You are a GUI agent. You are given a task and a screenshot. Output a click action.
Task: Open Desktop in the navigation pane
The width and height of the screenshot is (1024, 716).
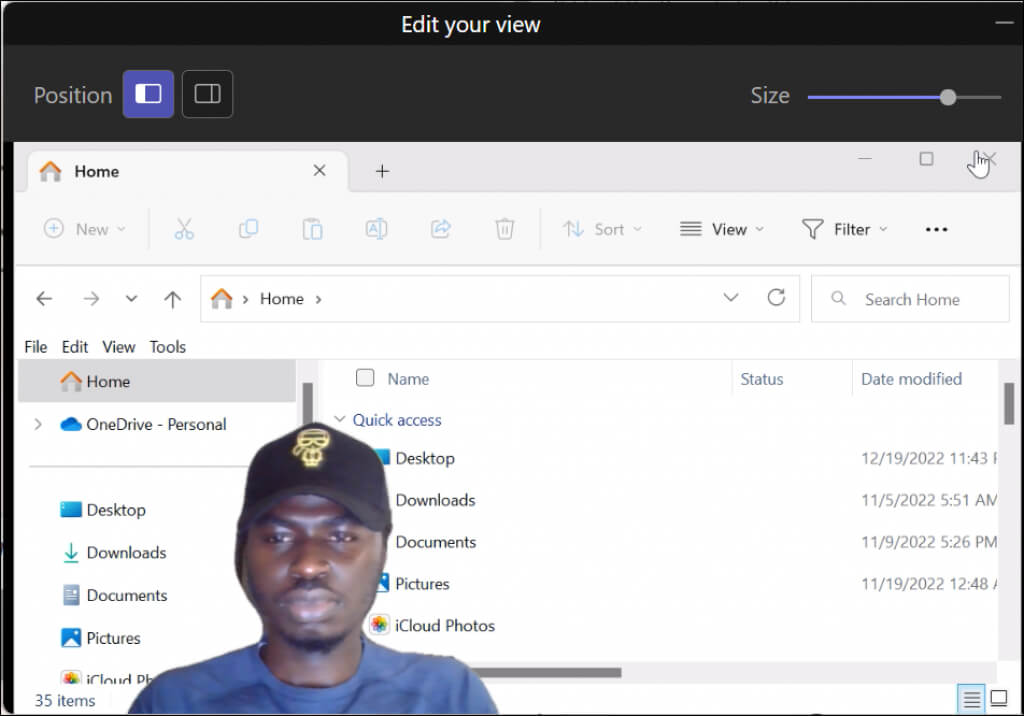point(103,510)
